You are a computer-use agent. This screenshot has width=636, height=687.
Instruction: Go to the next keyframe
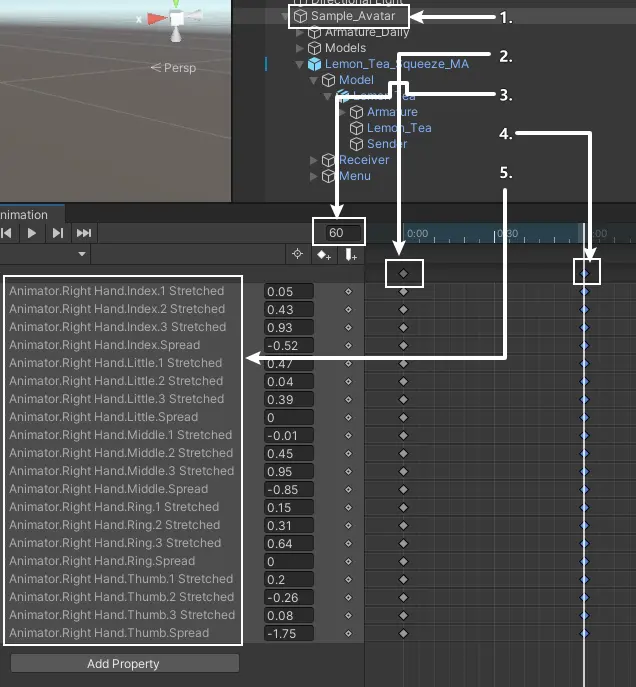pos(58,233)
